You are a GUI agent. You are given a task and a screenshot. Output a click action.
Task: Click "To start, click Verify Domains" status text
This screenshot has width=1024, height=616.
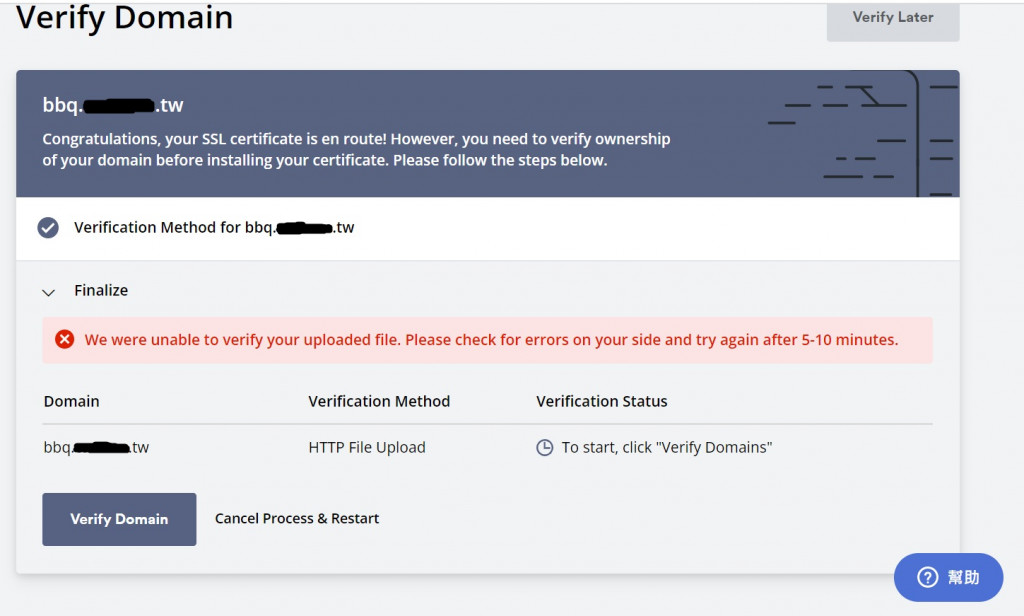[666, 448]
